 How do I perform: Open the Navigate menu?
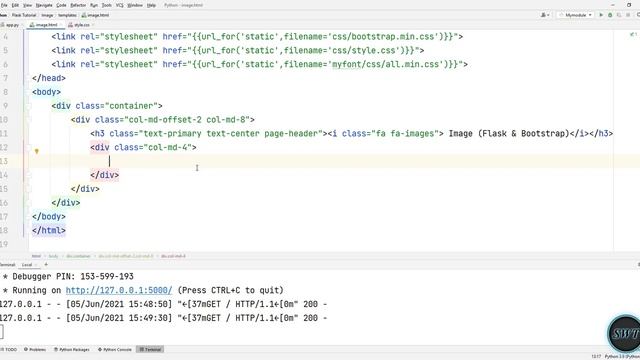pos(44,5)
